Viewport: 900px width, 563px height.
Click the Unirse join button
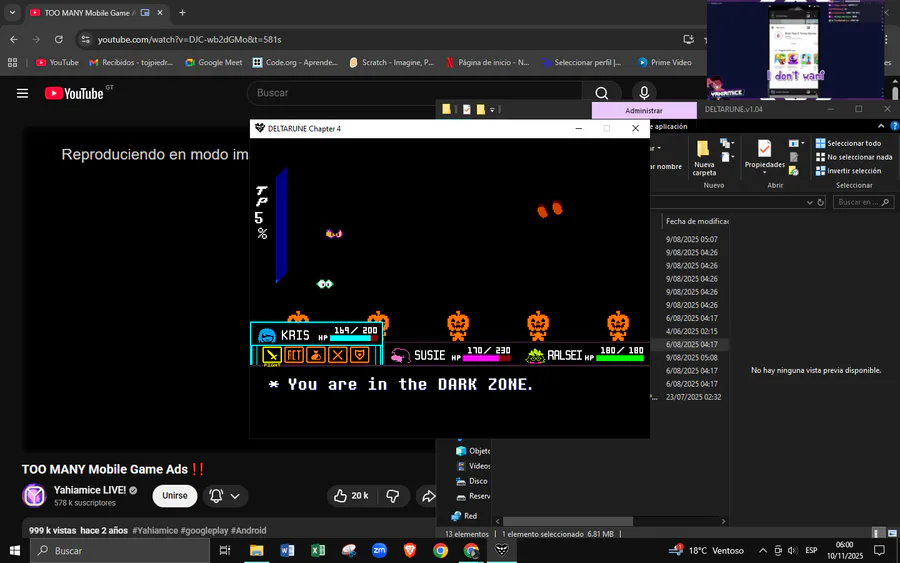coord(174,496)
